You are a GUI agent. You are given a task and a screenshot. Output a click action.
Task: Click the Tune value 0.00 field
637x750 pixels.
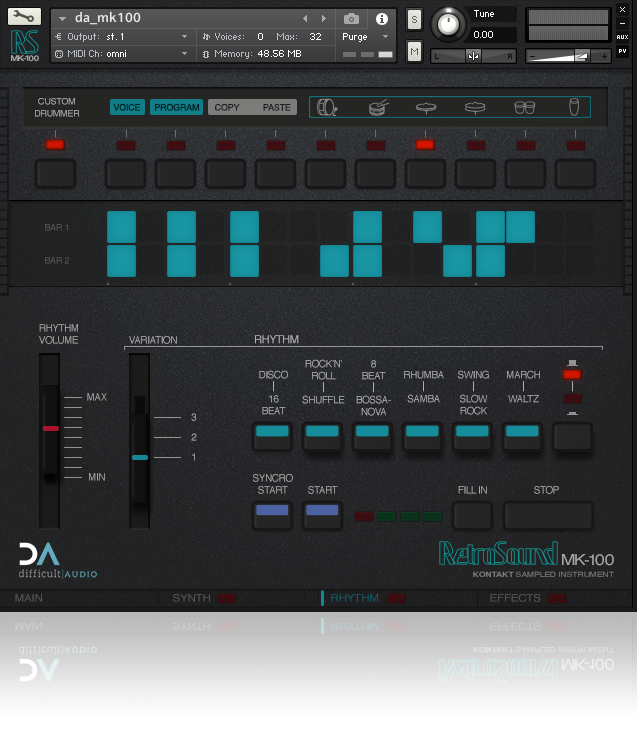click(492, 34)
